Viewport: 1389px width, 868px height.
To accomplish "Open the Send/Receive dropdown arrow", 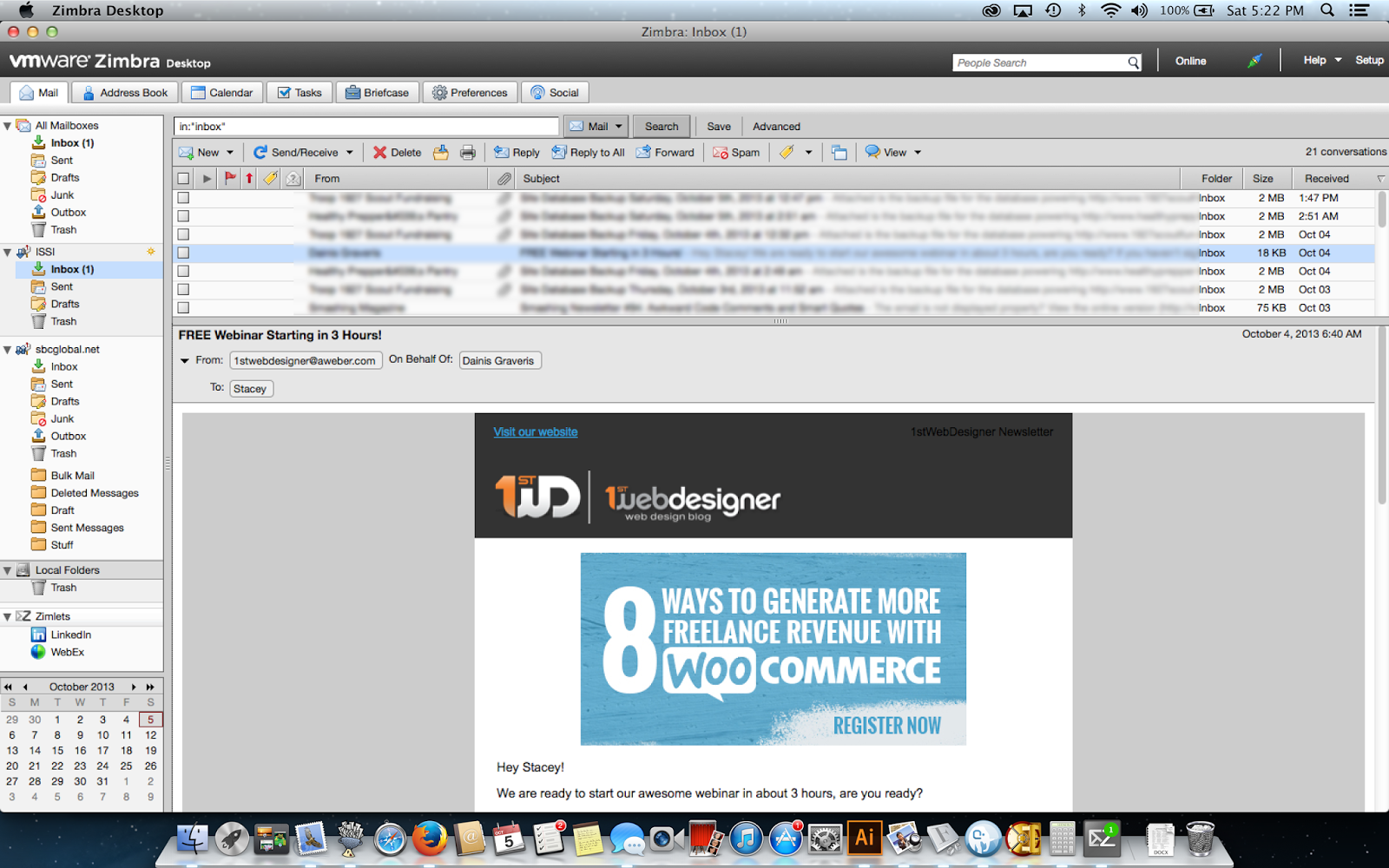I will 350,153.
